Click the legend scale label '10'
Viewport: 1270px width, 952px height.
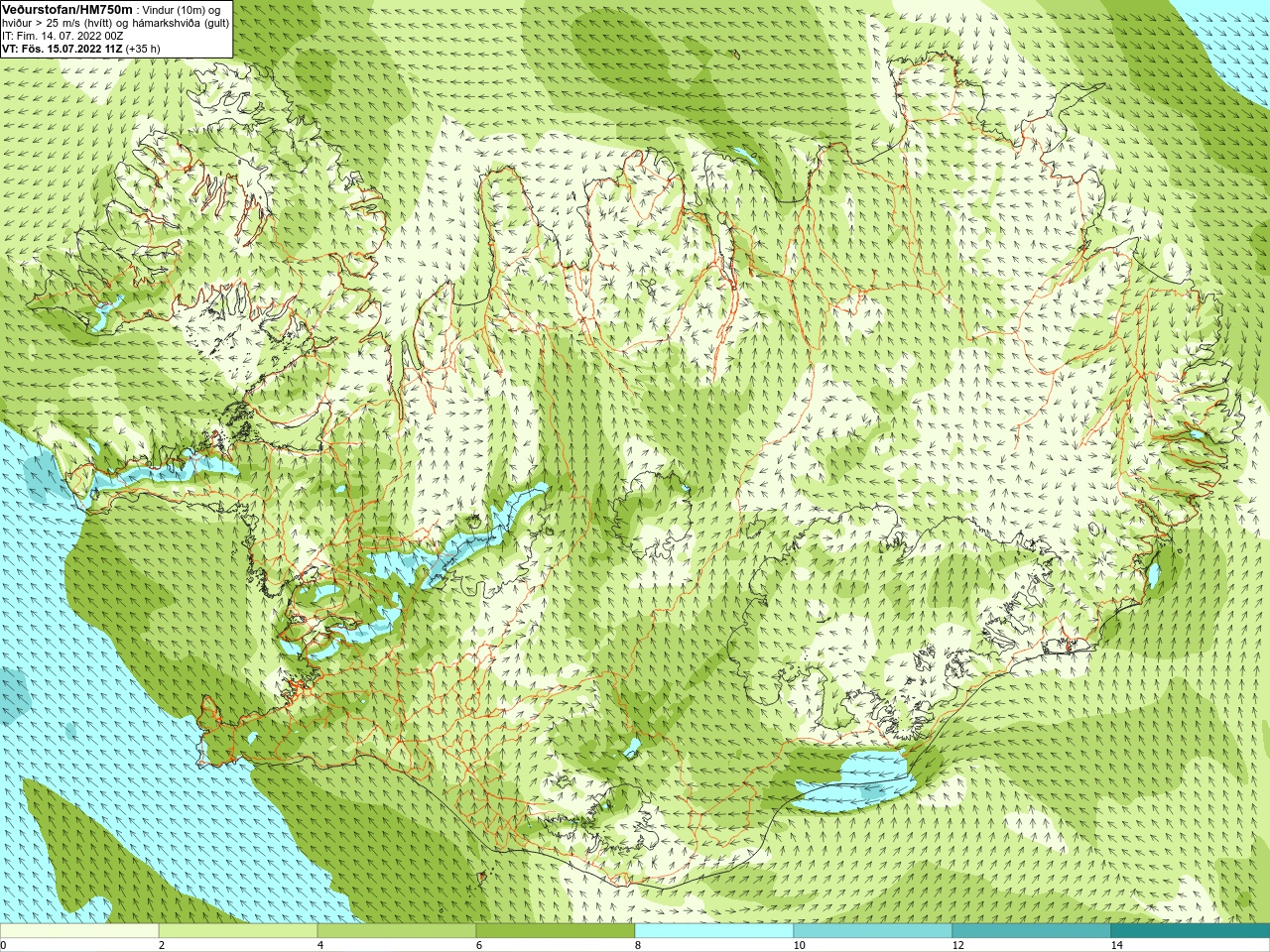[x=799, y=945]
